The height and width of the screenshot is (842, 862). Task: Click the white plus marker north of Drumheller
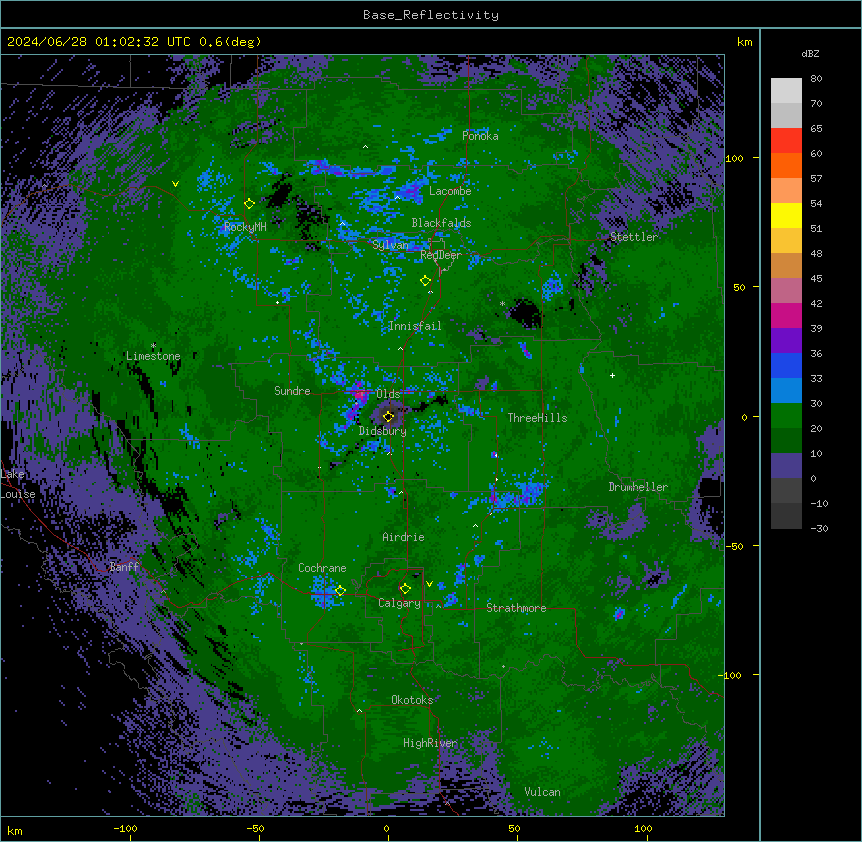pos(612,375)
